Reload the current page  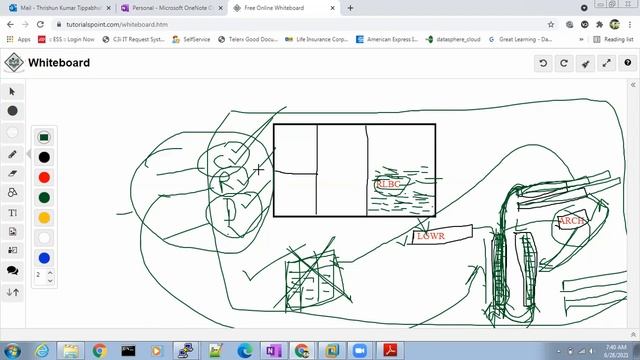tap(40, 24)
